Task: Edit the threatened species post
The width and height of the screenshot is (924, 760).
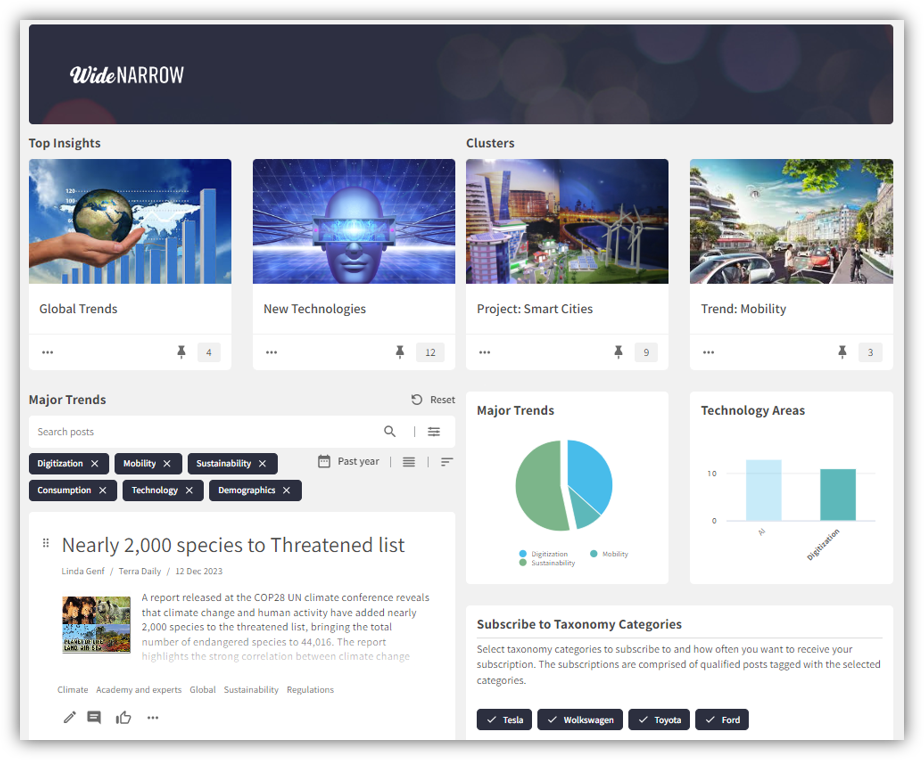Action: pyautogui.click(x=69, y=717)
